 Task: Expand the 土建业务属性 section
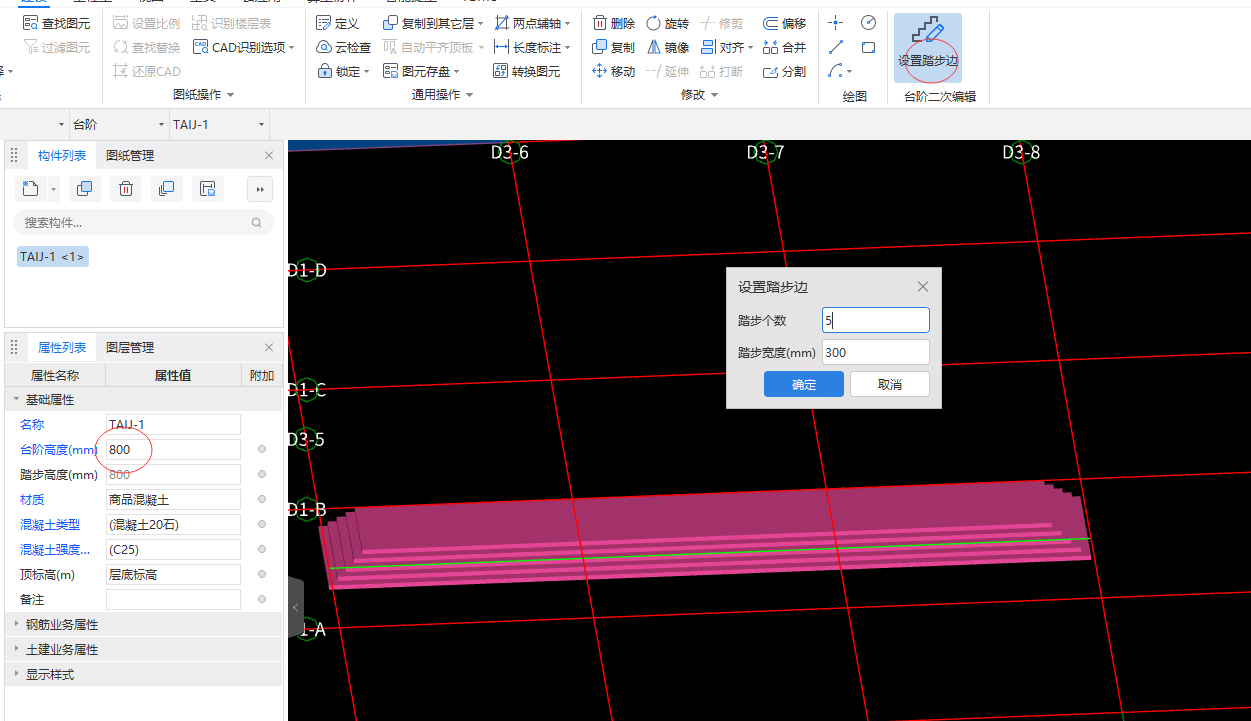coord(16,650)
